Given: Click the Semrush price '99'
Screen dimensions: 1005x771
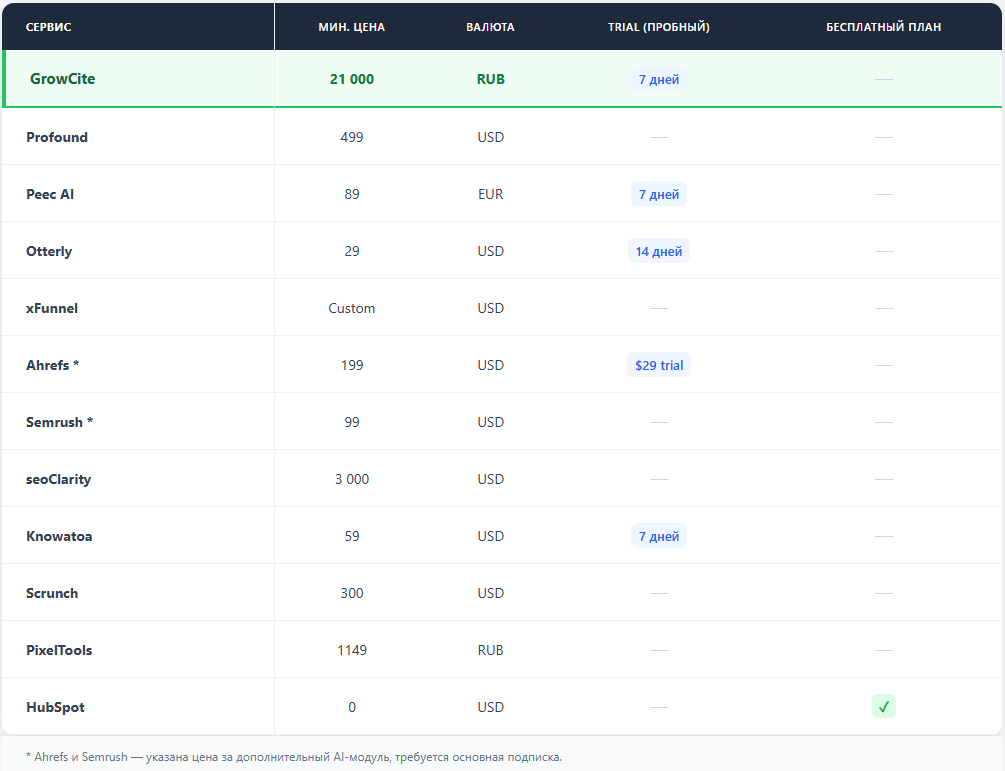Looking at the screenshot, I should click(352, 422).
